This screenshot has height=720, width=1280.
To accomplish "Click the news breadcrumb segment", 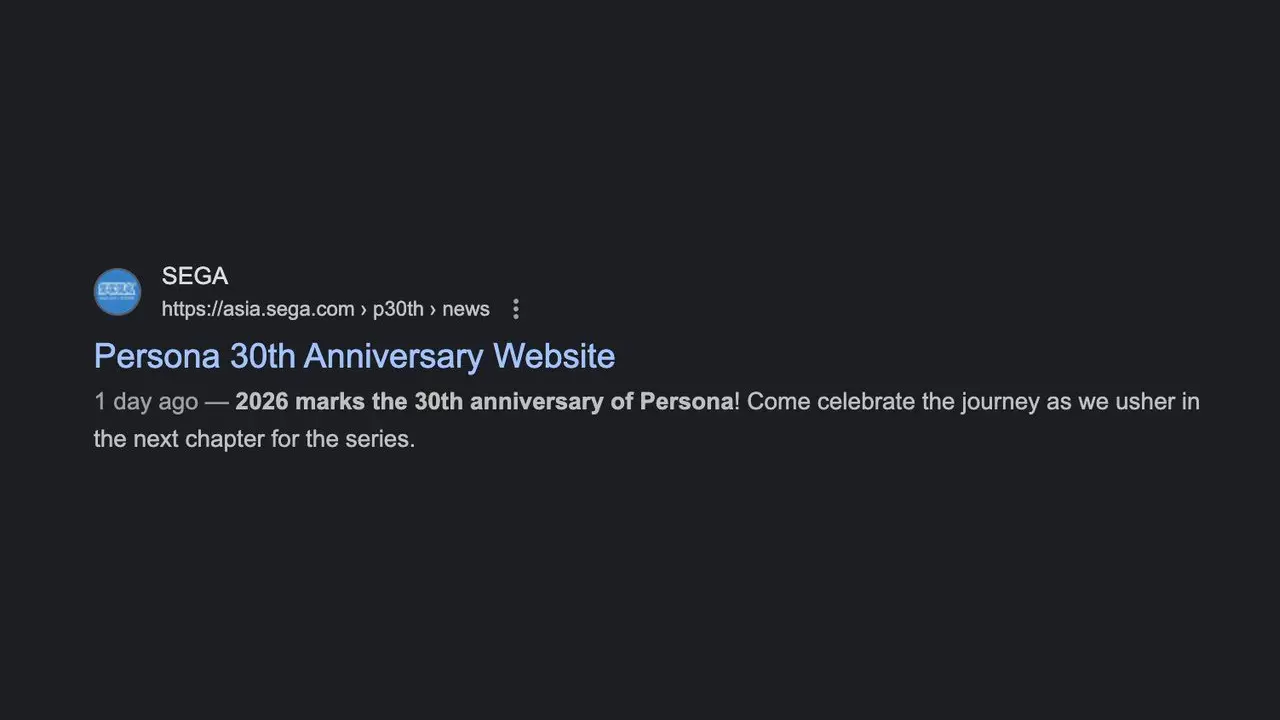I will click(466, 309).
